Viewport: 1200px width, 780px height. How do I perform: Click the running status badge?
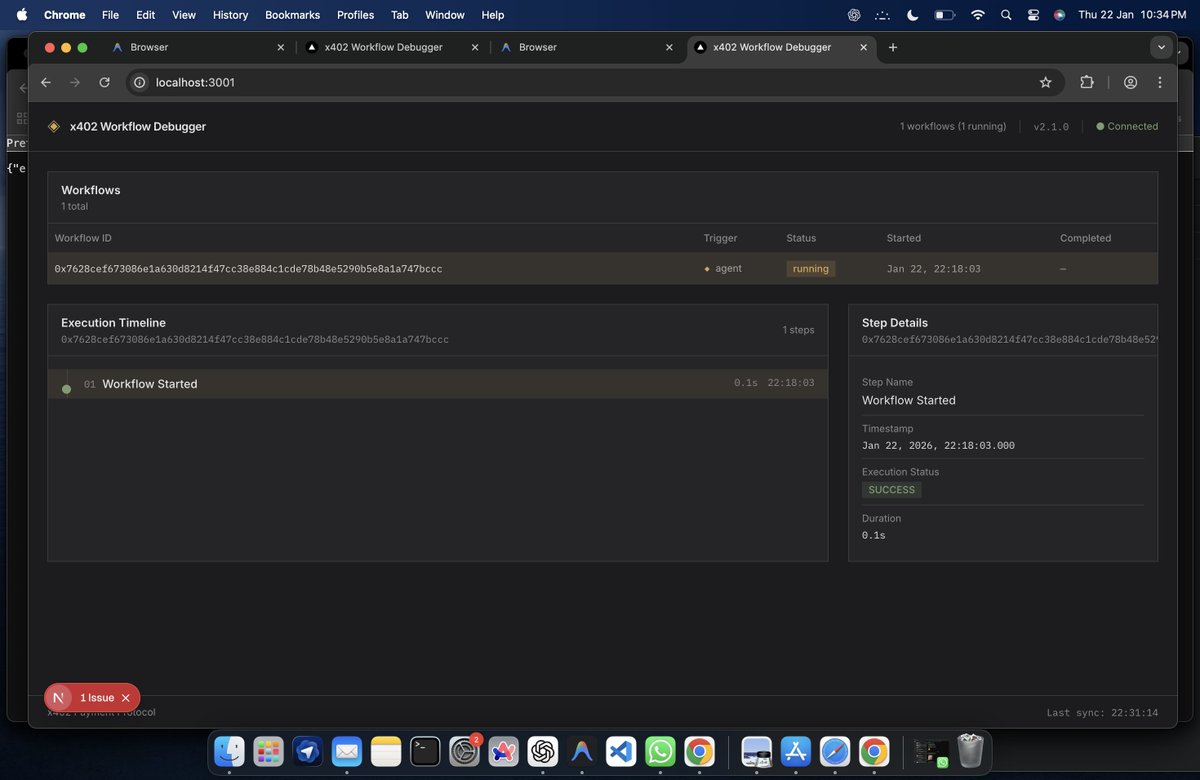pyautogui.click(x=810, y=269)
